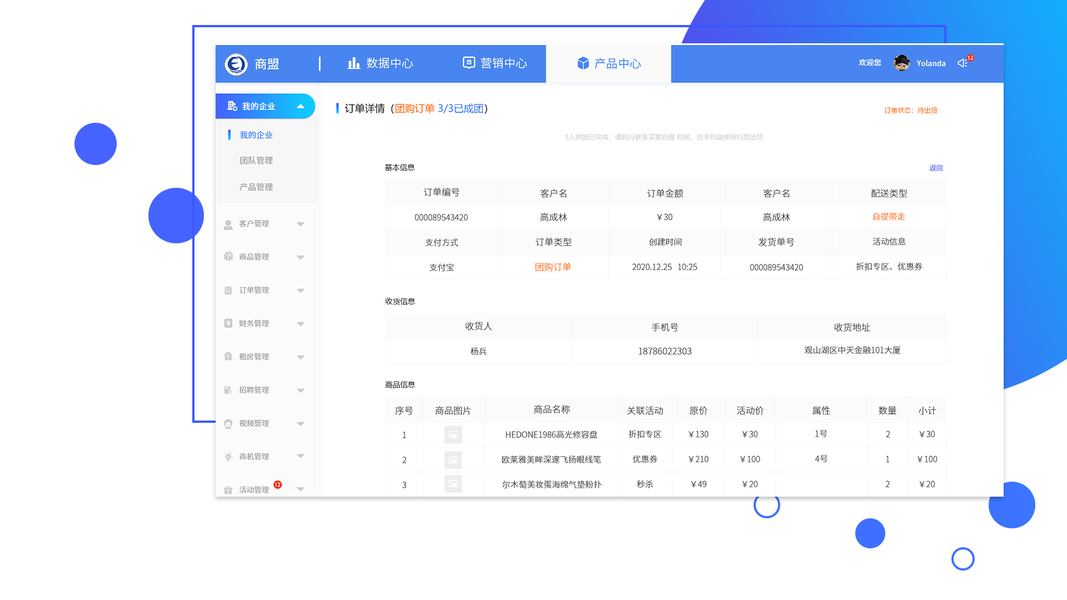Click the 营销中心 chat-box icon
Screen dimensions: 1067x600
tap(469, 63)
